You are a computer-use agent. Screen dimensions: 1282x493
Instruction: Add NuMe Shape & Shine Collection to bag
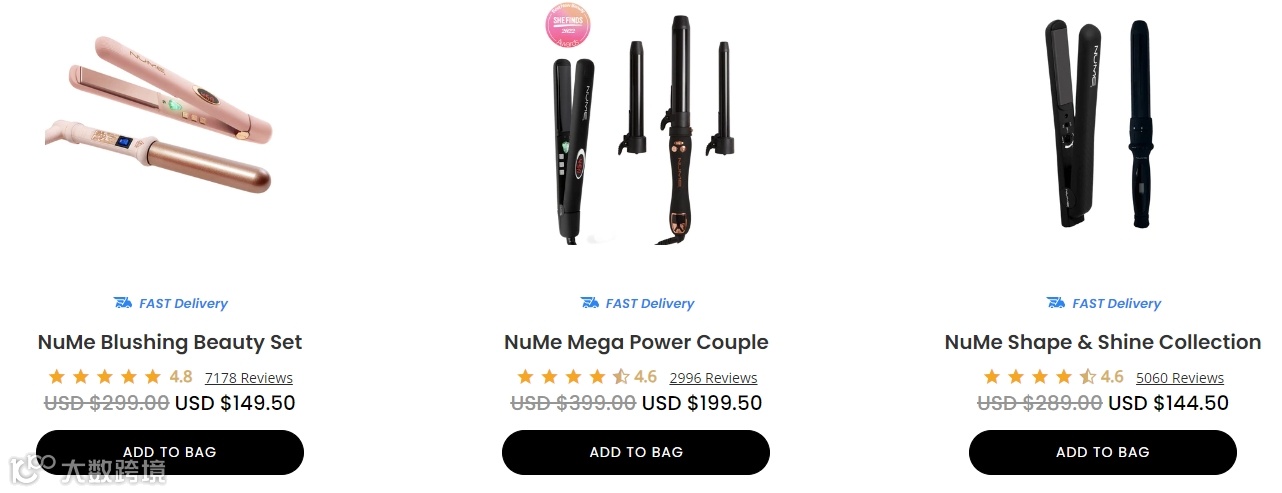[1103, 452]
